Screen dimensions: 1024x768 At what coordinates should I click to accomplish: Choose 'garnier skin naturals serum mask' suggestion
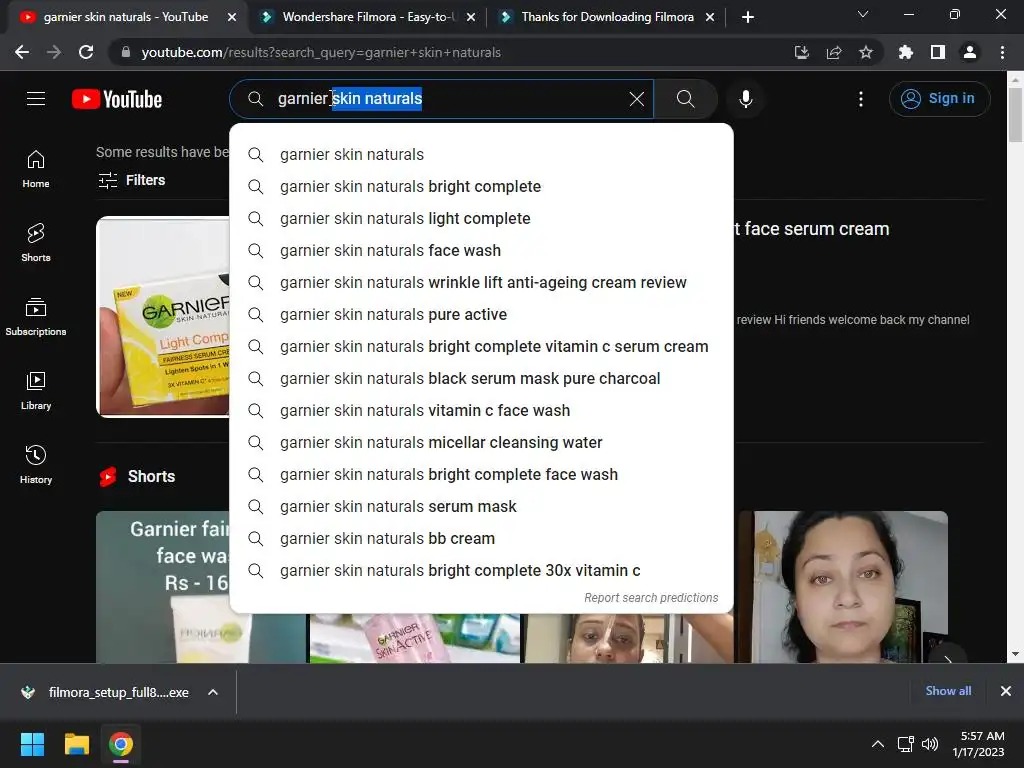point(481,507)
